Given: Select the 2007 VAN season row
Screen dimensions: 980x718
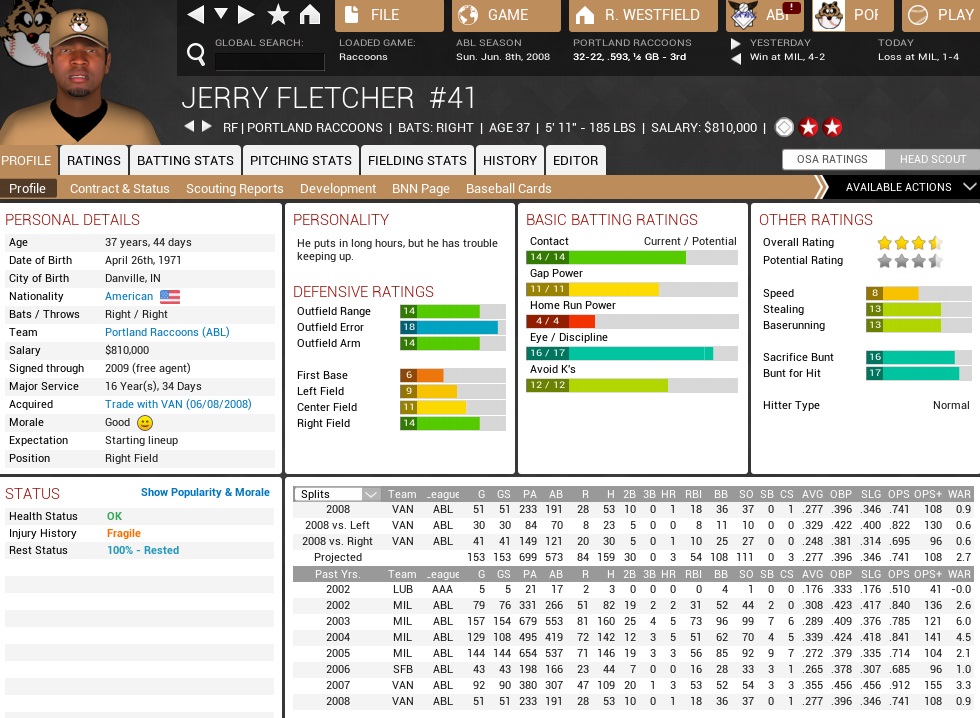Looking at the screenshot, I should pos(632,686).
